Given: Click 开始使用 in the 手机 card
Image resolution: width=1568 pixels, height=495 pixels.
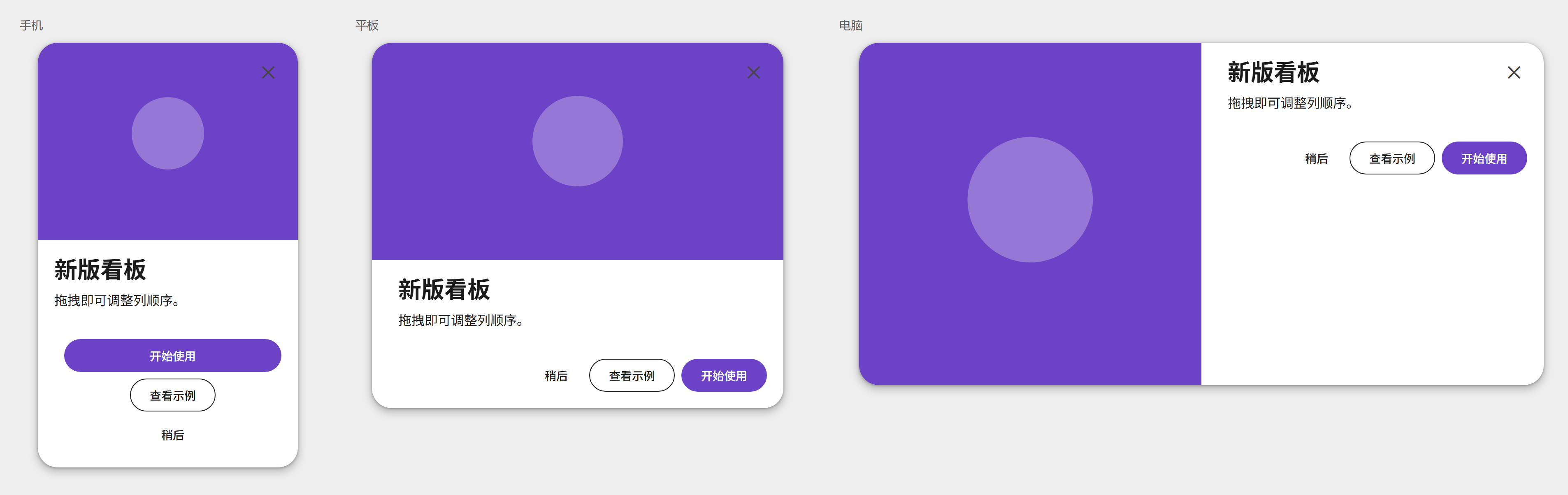Looking at the screenshot, I should click(172, 356).
